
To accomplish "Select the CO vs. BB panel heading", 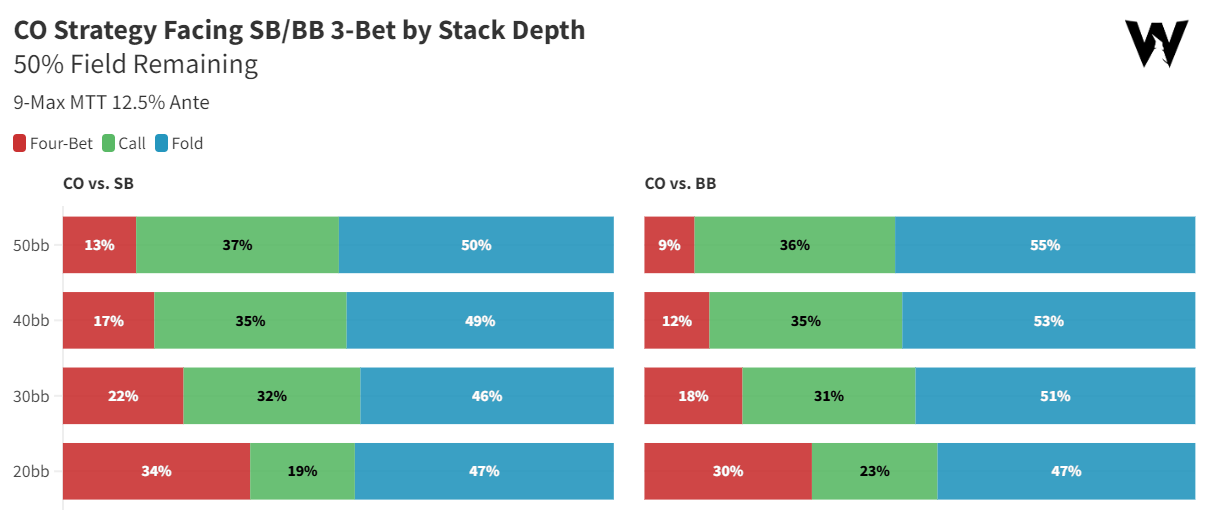I will pos(680,184).
